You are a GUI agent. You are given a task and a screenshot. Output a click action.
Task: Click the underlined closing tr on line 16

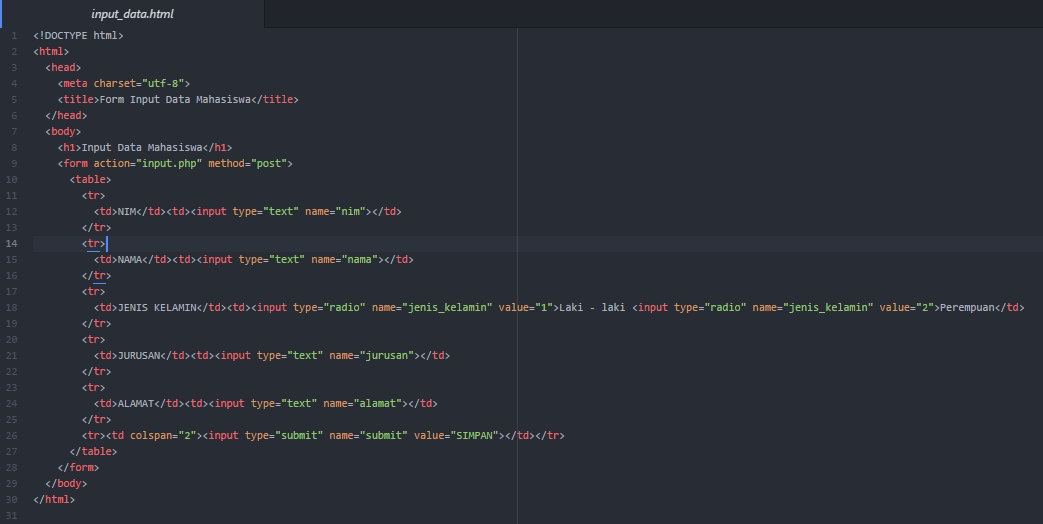(x=96, y=275)
